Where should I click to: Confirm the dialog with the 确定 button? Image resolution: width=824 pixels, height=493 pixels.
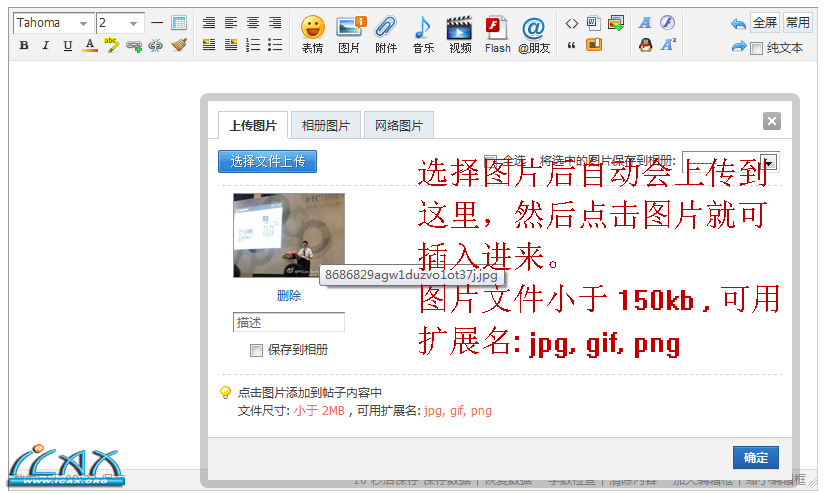pyautogui.click(x=756, y=458)
